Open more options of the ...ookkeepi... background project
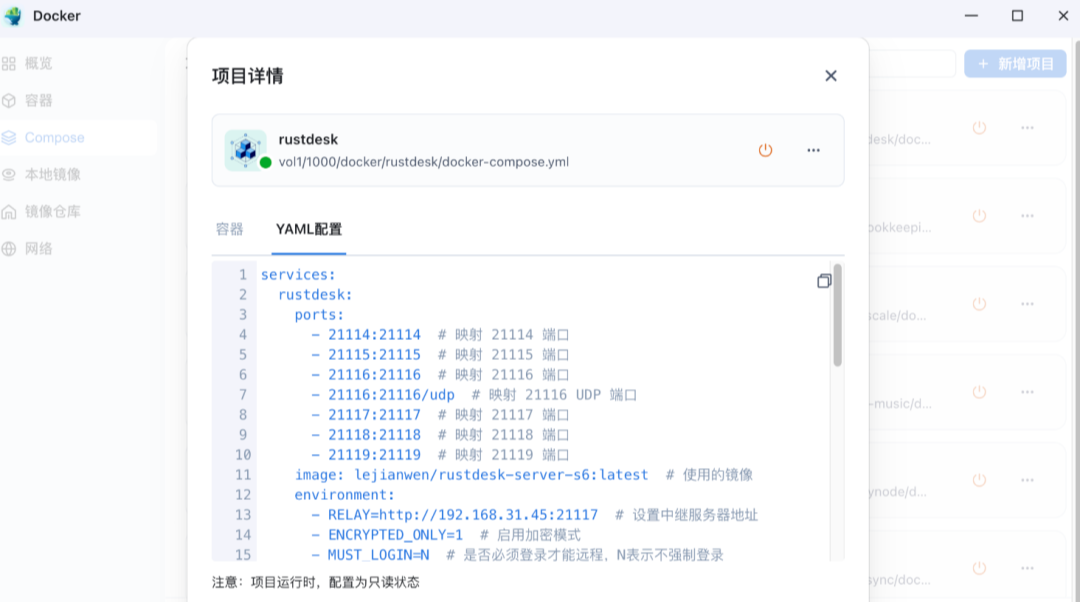The height and width of the screenshot is (602, 1080). pyautogui.click(x=1027, y=216)
